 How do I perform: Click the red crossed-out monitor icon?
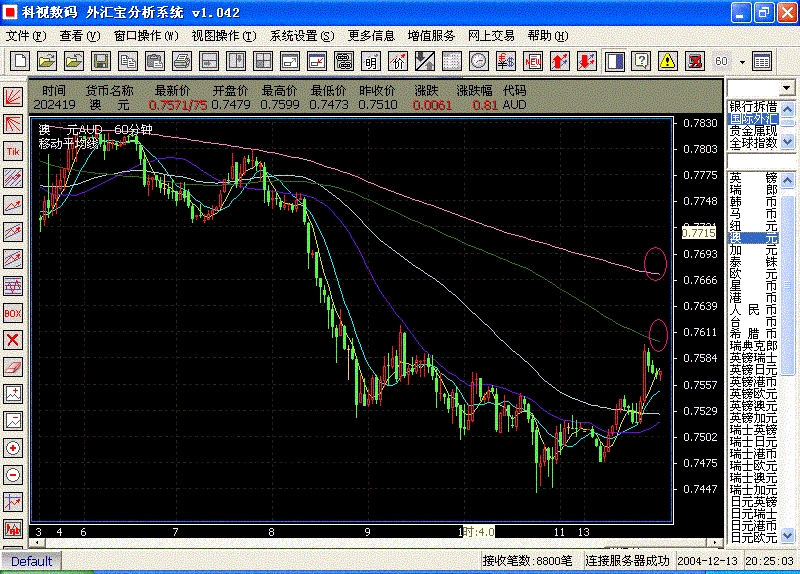(694, 61)
